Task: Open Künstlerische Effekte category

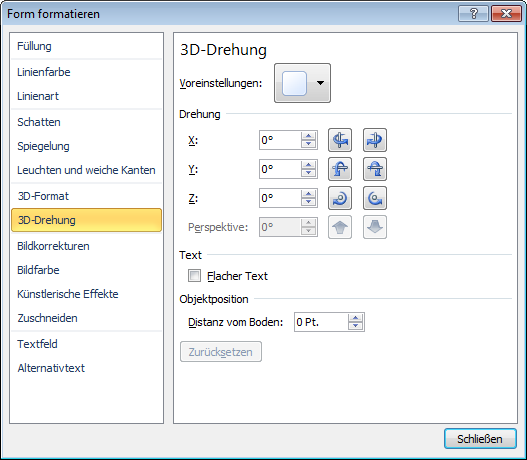Action: coord(86,294)
